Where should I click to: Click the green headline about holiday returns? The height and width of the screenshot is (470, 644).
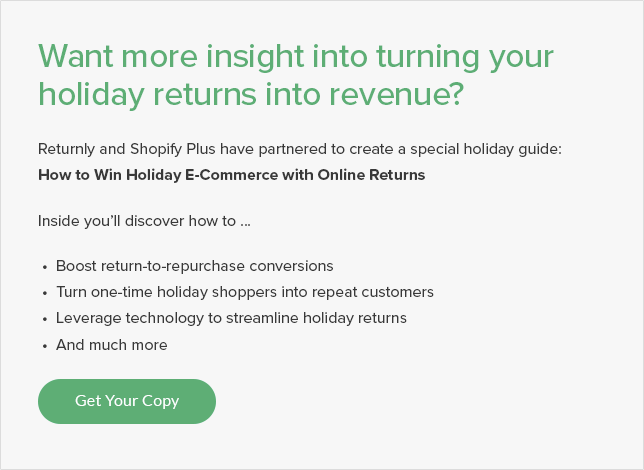(x=296, y=74)
